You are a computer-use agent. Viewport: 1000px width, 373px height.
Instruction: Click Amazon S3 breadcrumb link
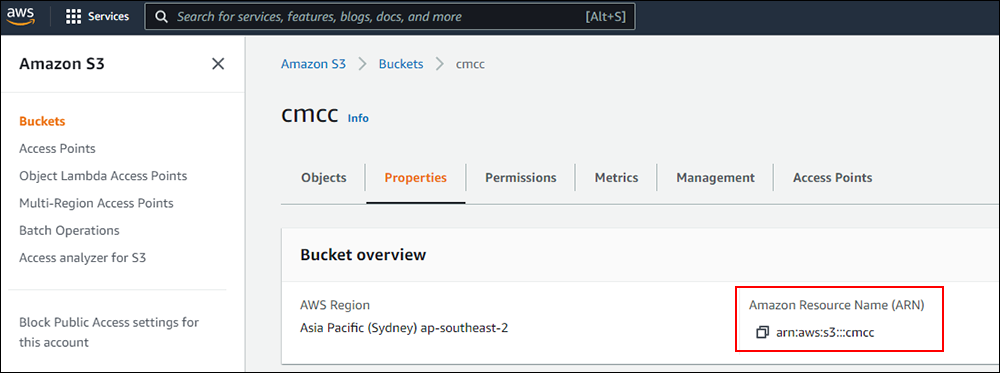click(x=313, y=64)
